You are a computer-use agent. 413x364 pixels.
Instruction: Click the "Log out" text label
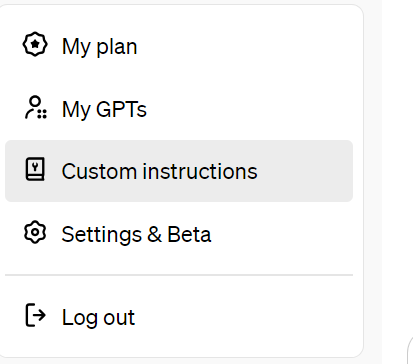[98, 317]
